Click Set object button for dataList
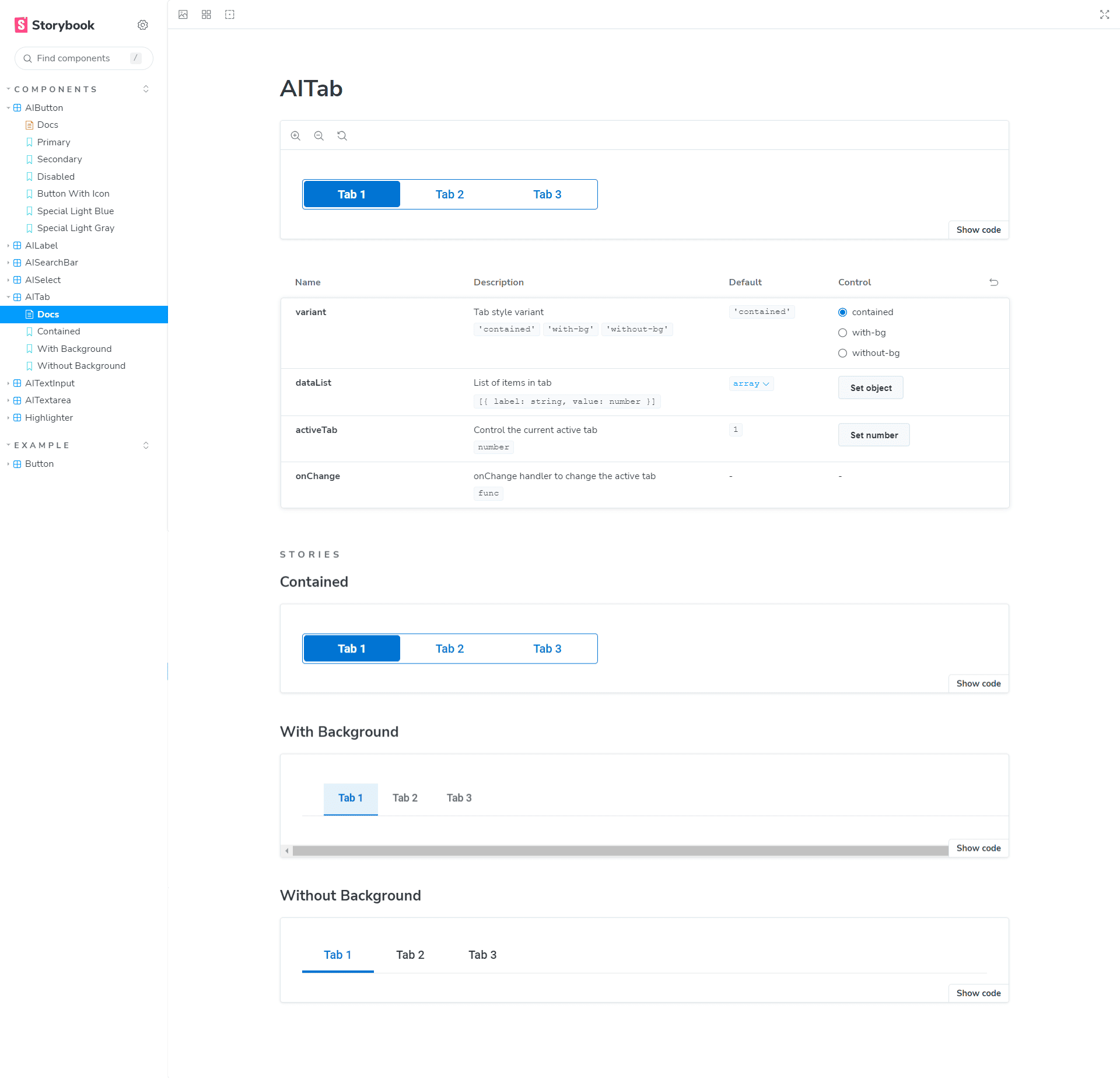This screenshot has width=1120, height=1079. point(871,388)
